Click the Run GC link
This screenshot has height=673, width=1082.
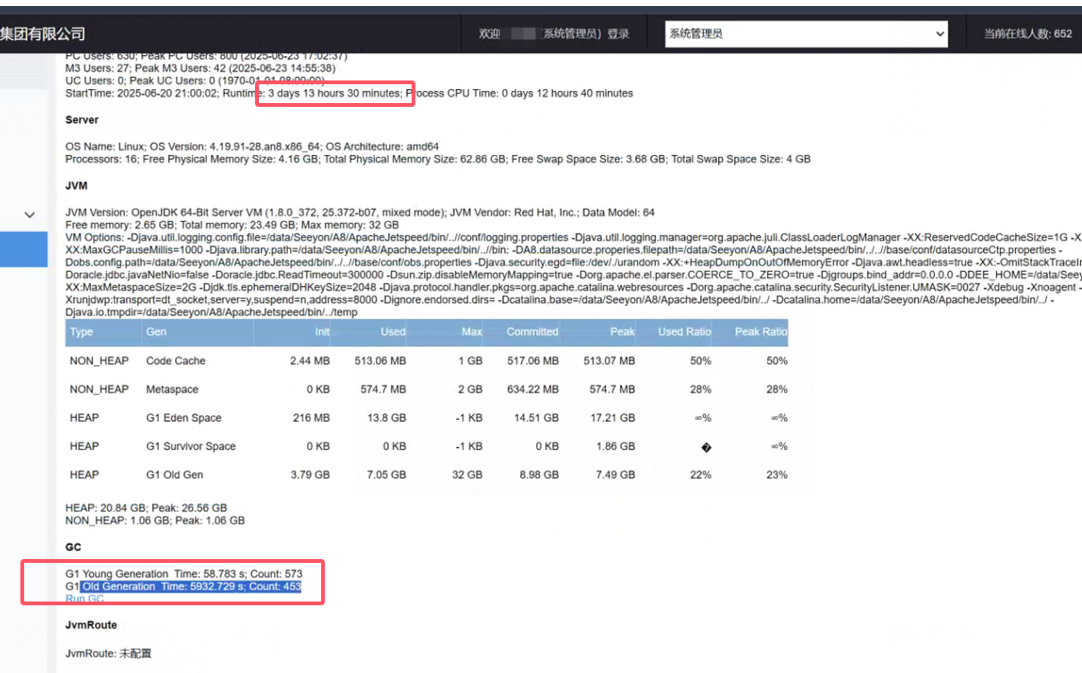(x=85, y=598)
